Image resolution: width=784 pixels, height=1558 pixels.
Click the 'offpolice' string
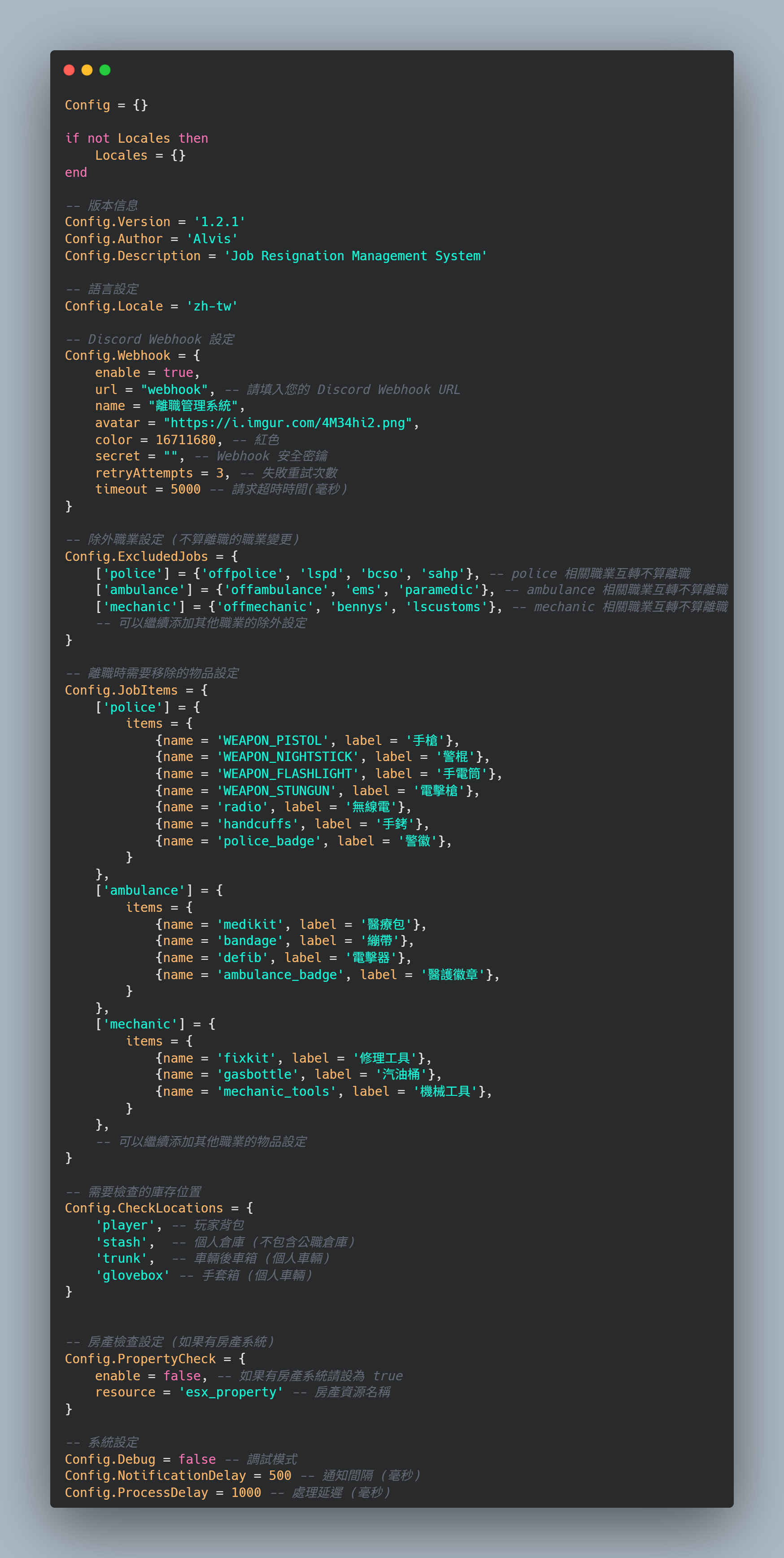(x=242, y=573)
